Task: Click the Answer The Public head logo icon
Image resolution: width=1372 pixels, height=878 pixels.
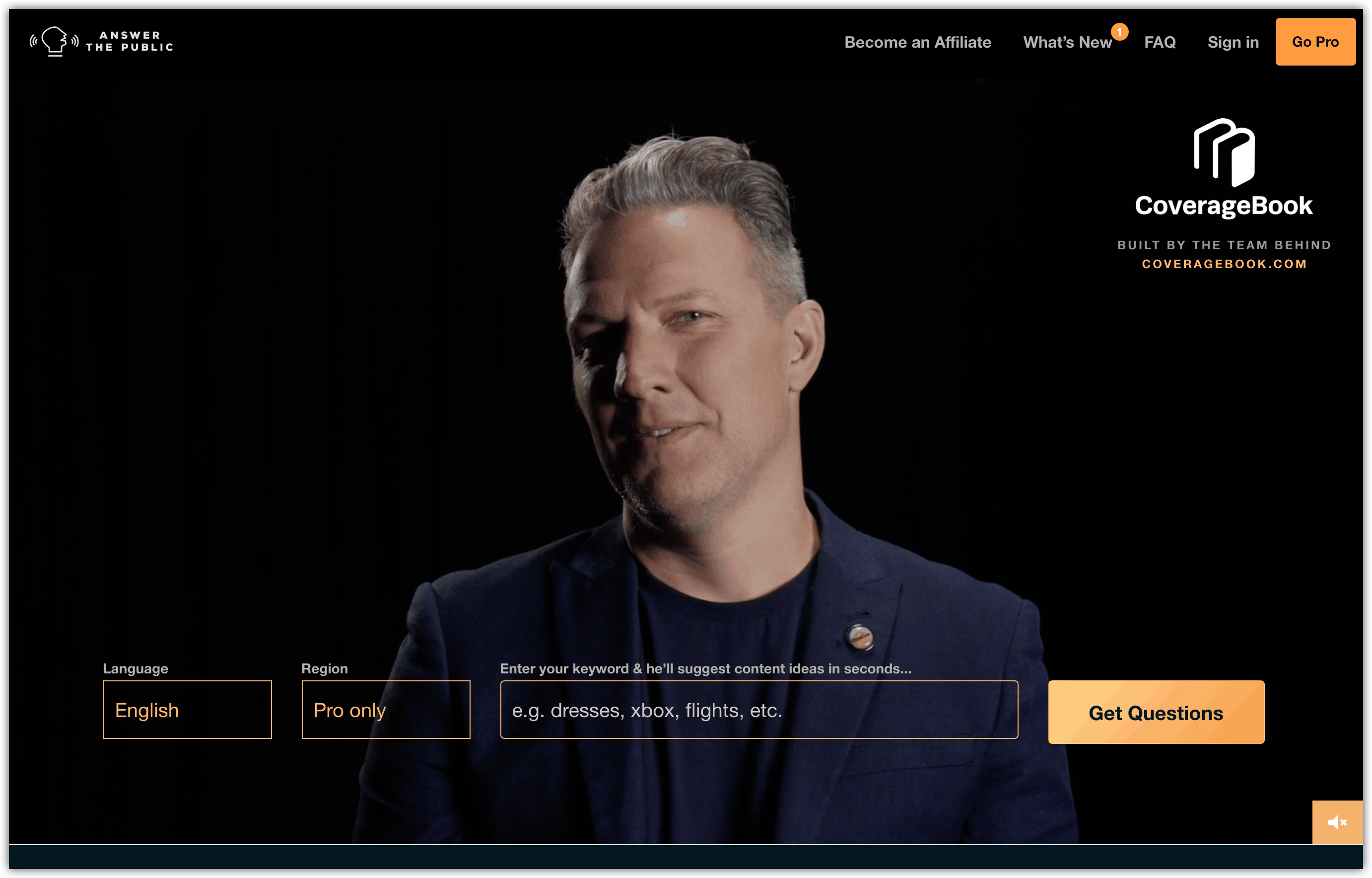Action: point(55,42)
